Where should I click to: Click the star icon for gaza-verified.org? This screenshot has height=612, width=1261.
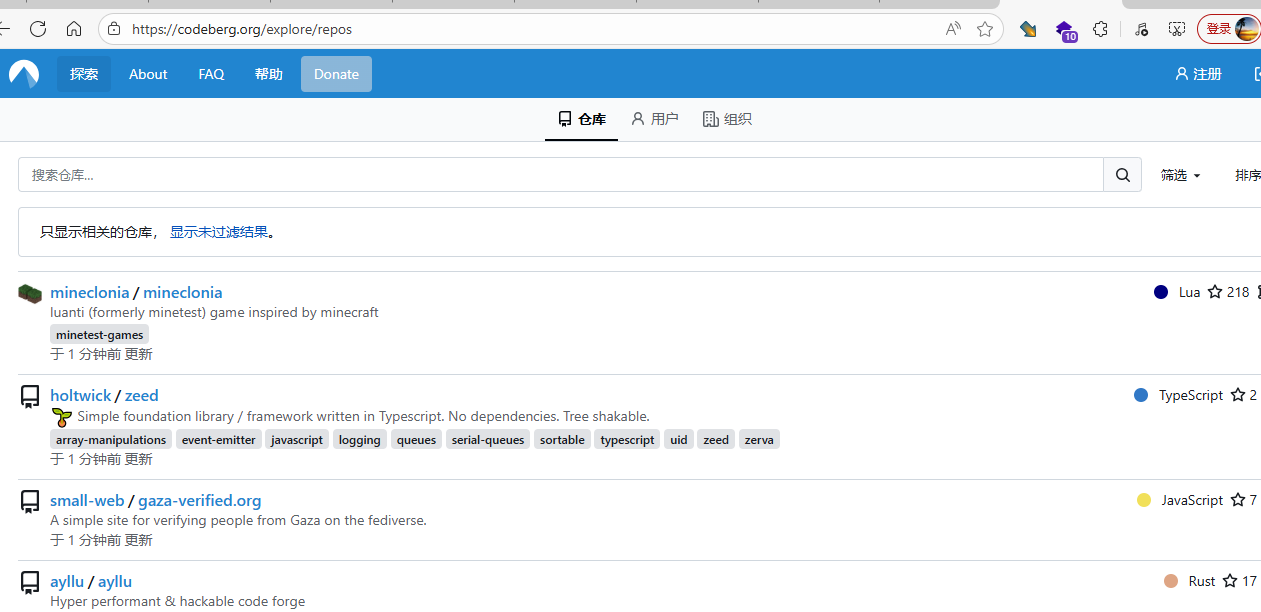[x=1238, y=500]
